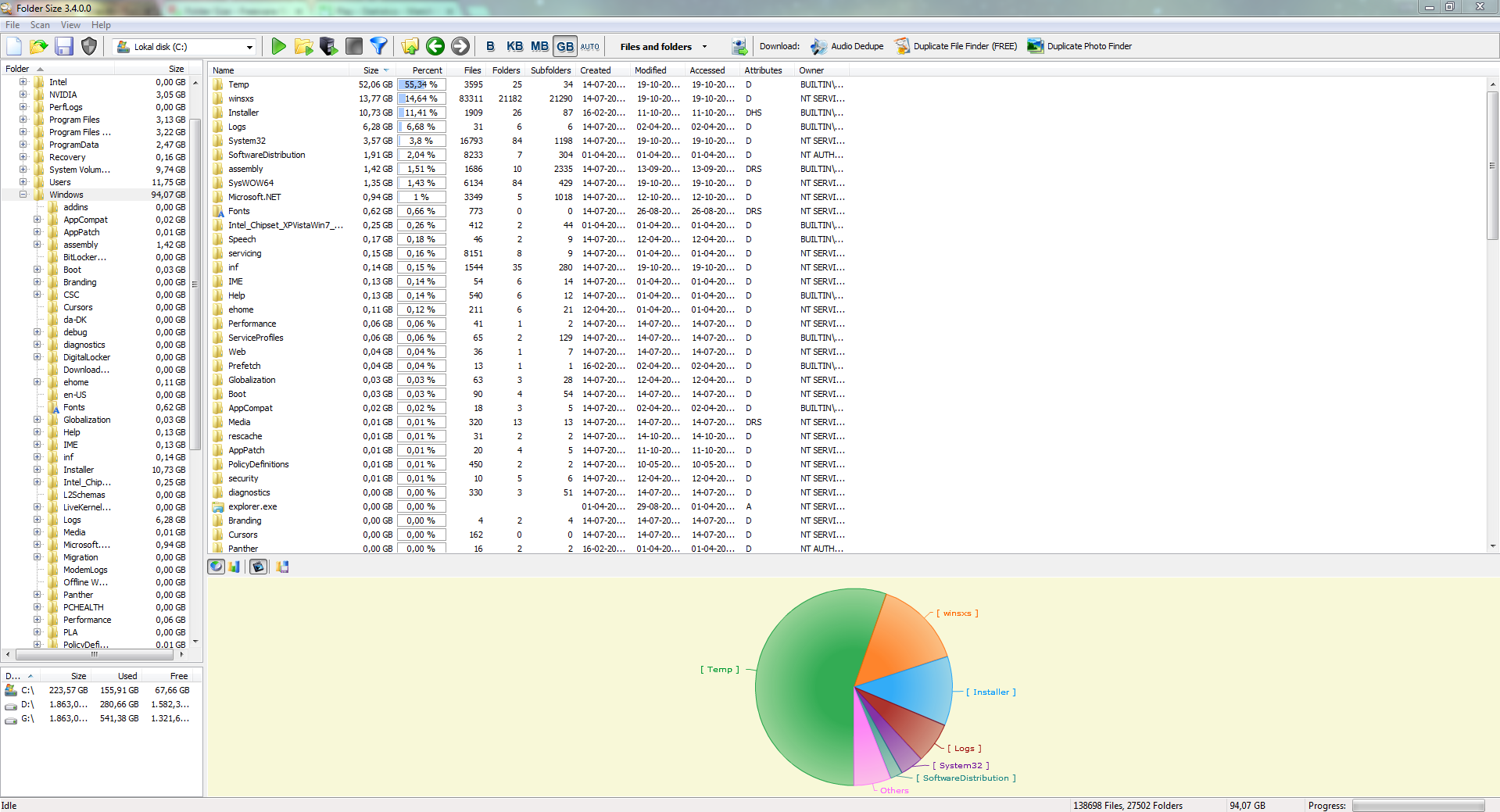Navigate up one folder level

pyautogui.click(x=410, y=46)
